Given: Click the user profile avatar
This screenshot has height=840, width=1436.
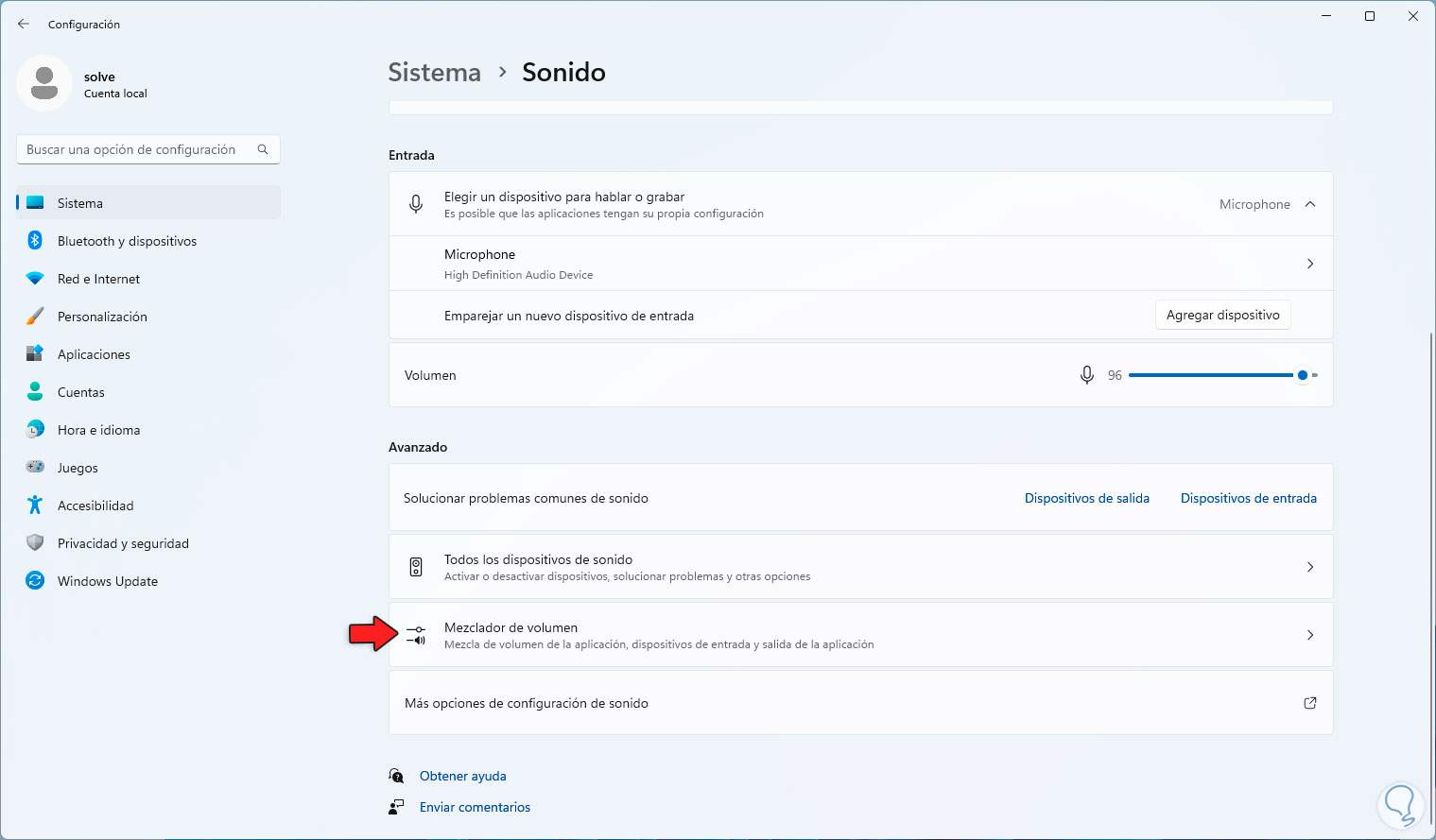Looking at the screenshot, I should tap(44, 83).
